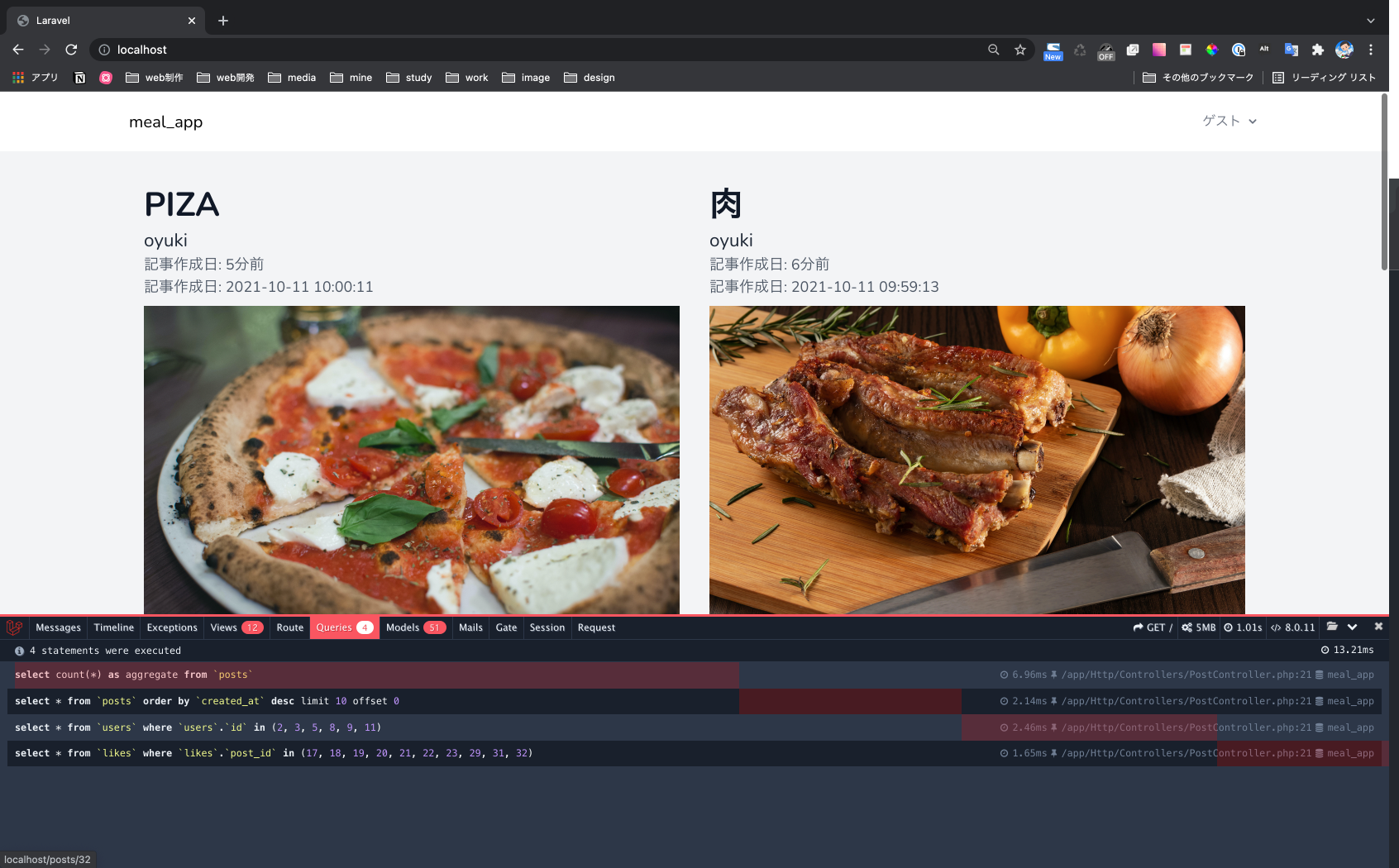Click the extension icon labeled OFF
This screenshot has height=868, width=1399.
click(1106, 50)
